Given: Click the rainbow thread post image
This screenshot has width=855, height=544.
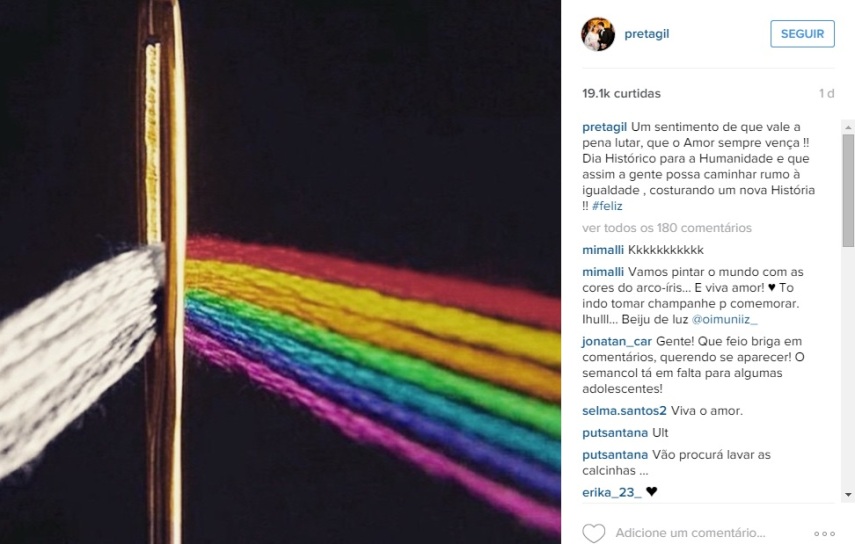Looking at the screenshot, I should tap(280, 272).
